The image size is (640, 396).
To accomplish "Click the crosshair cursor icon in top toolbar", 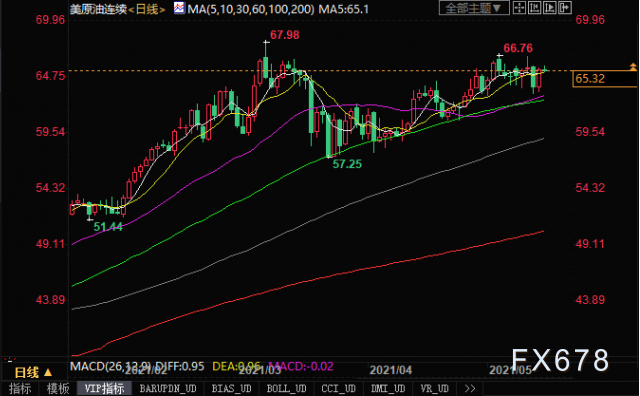I will (x=519, y=8).
